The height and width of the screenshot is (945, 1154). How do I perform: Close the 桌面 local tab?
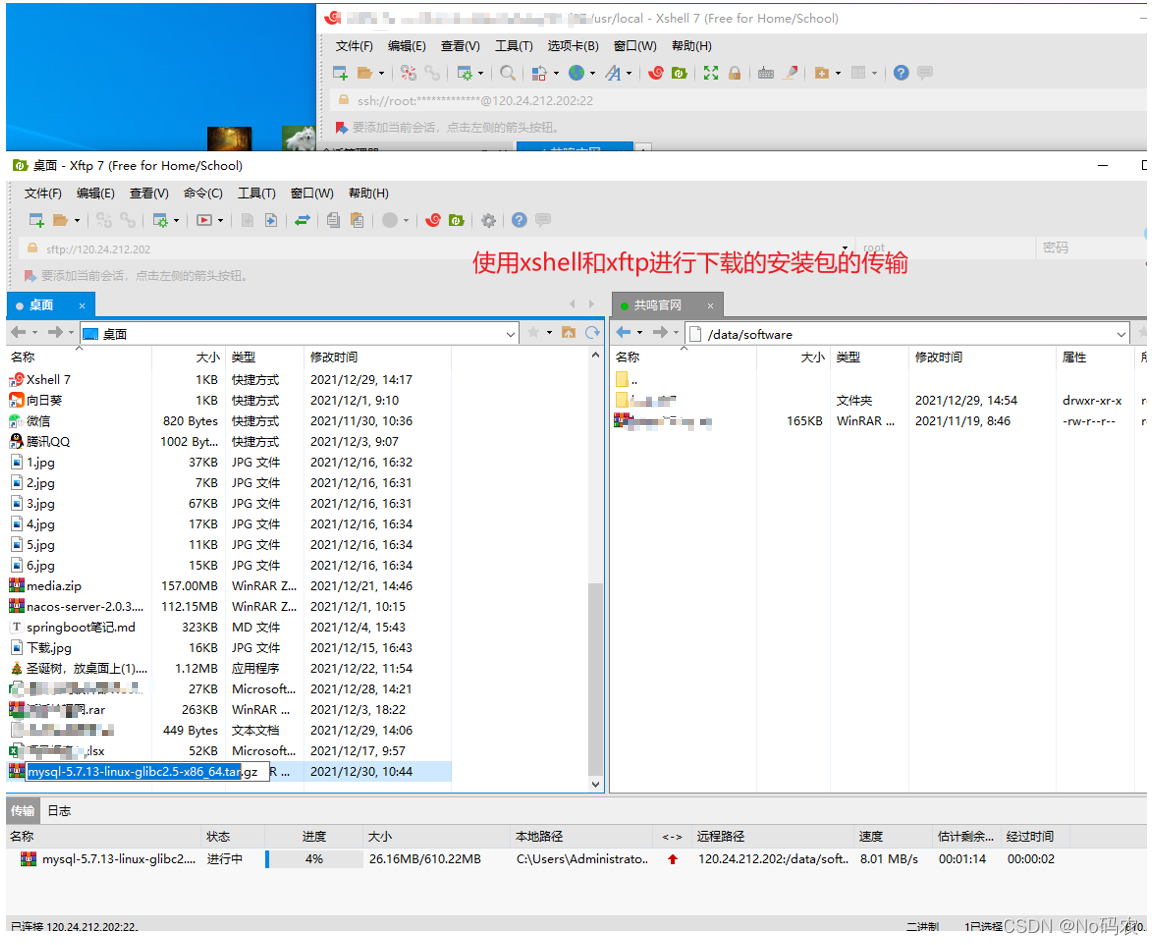coord(82,305)
